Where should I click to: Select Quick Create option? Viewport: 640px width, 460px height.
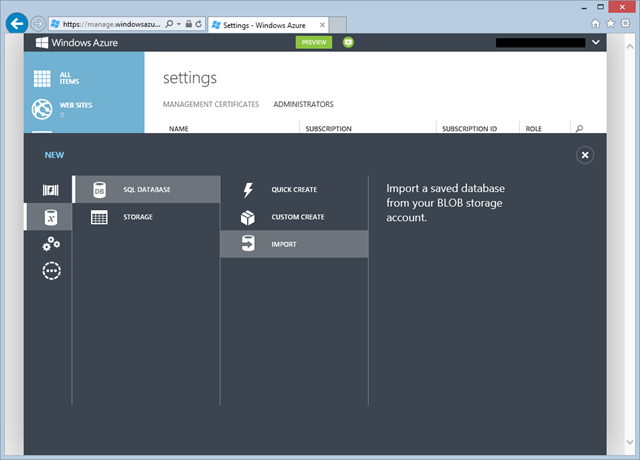[x=294, y=190]
